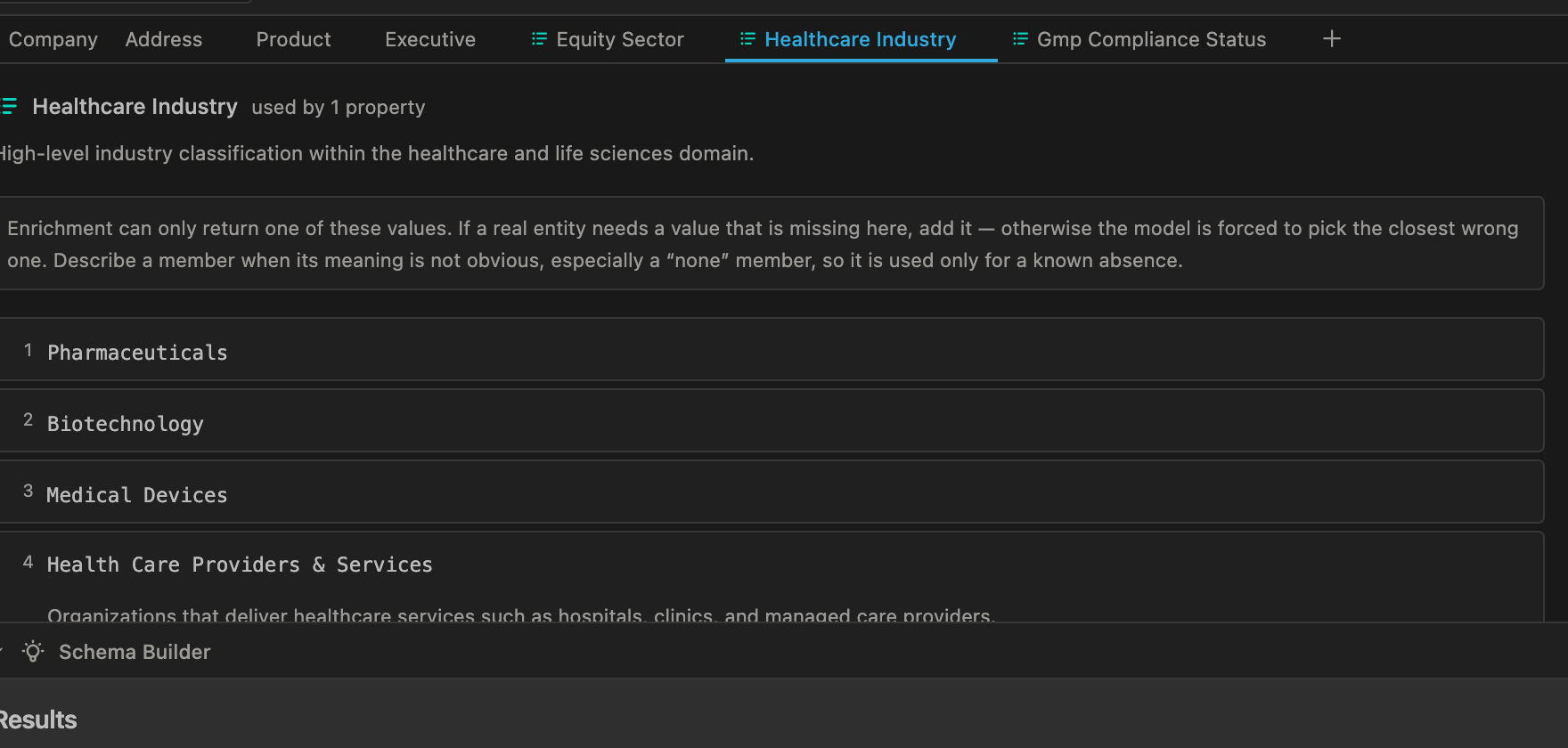
Task: Click the Gmp Compliance Status list icon
Action: [1020, 38]
